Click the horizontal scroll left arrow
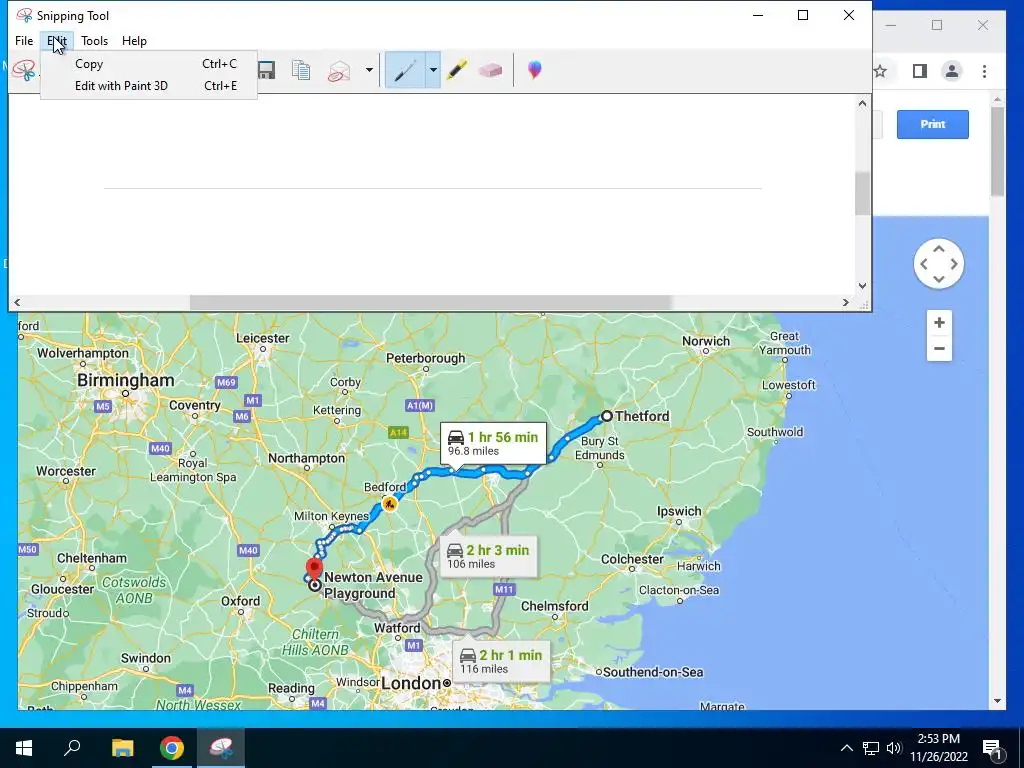This screenshot has height=768, width=1024. [17, 302]
